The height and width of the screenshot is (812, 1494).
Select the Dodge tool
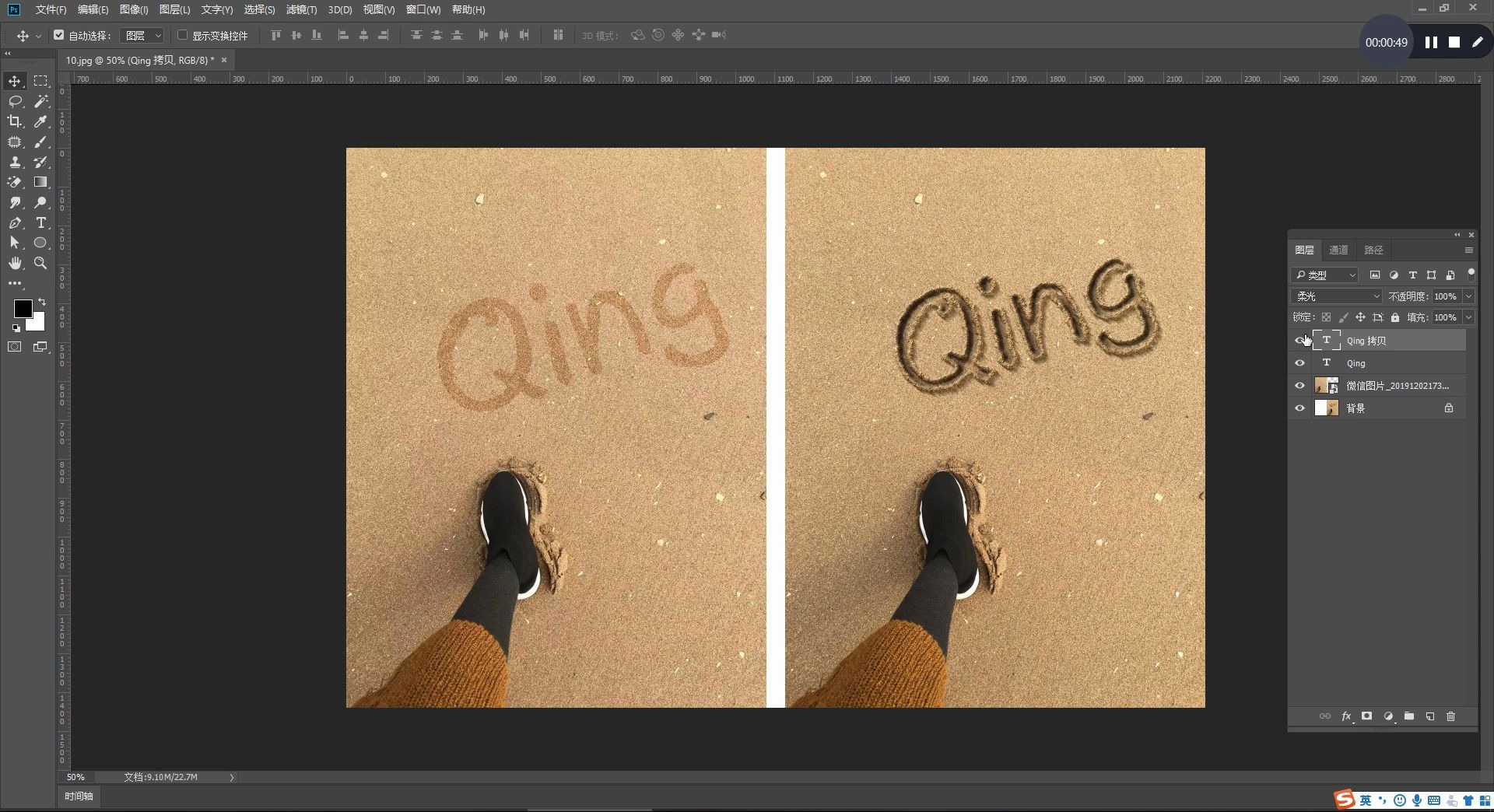click(40, 202)
